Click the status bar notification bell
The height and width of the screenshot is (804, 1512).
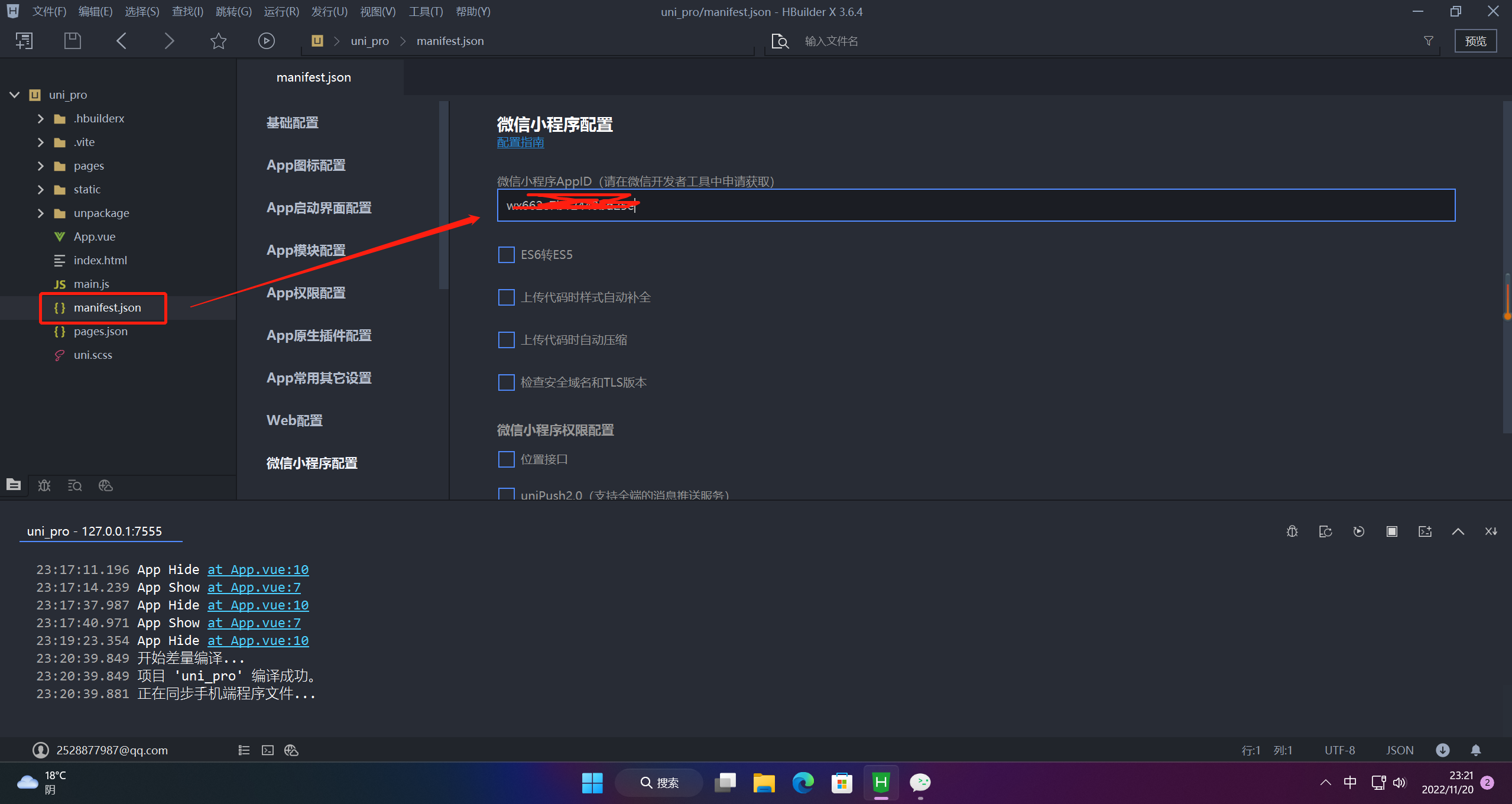click(1476, 750)
